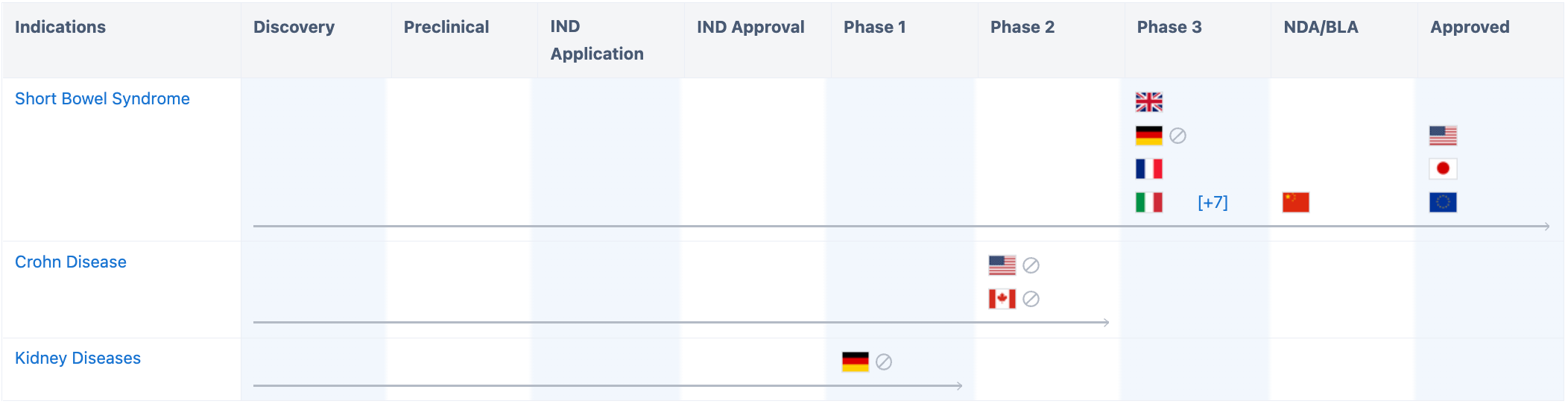Click the Indications column header

[x=60, y=28]
